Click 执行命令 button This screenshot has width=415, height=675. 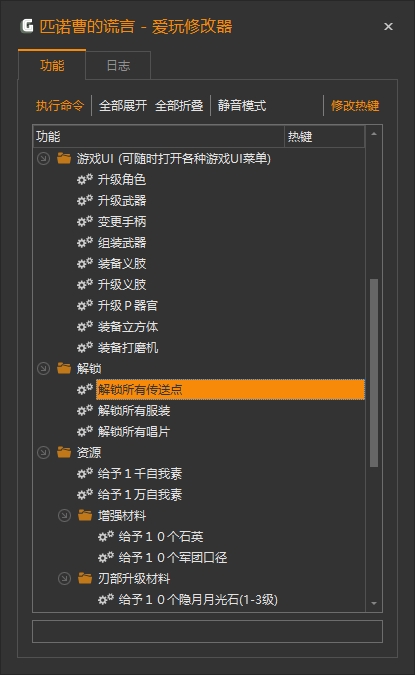point(60,105)
